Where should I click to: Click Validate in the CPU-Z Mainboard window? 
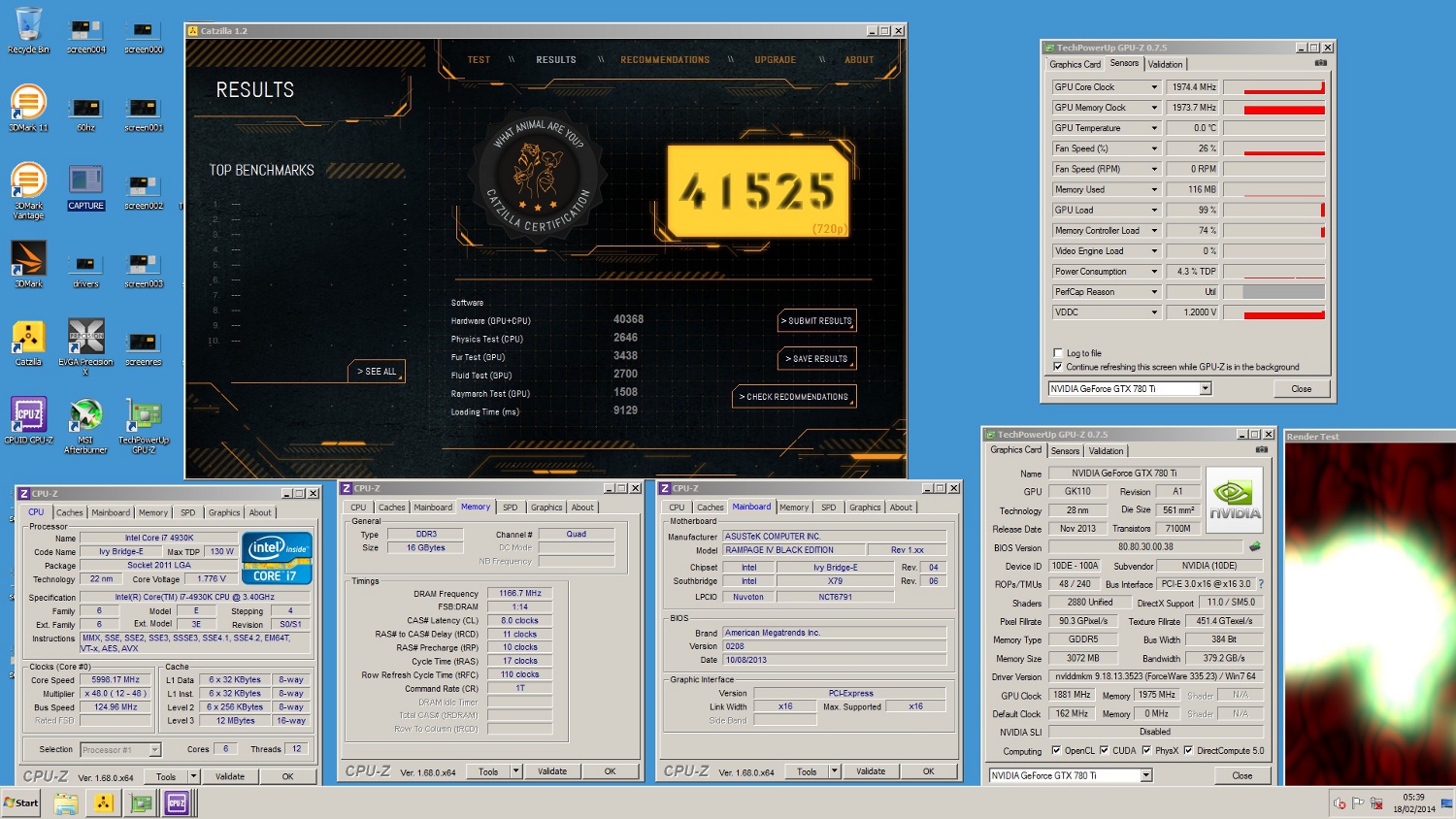871,771
